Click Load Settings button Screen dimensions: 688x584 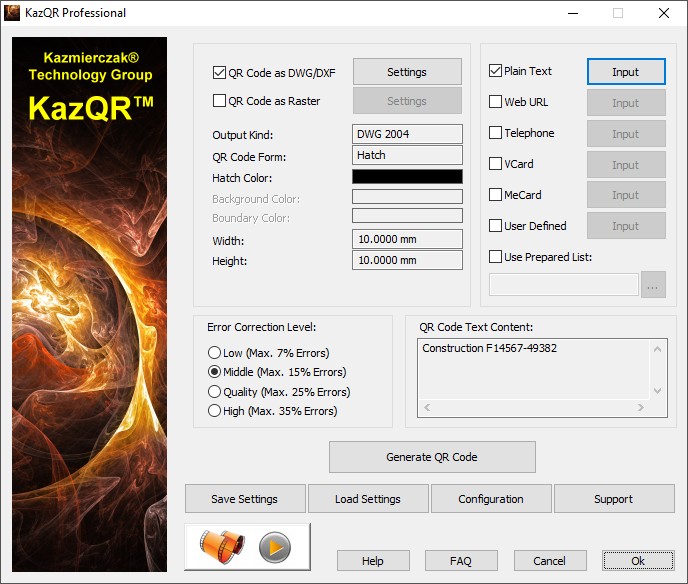[x=368, y=498]
